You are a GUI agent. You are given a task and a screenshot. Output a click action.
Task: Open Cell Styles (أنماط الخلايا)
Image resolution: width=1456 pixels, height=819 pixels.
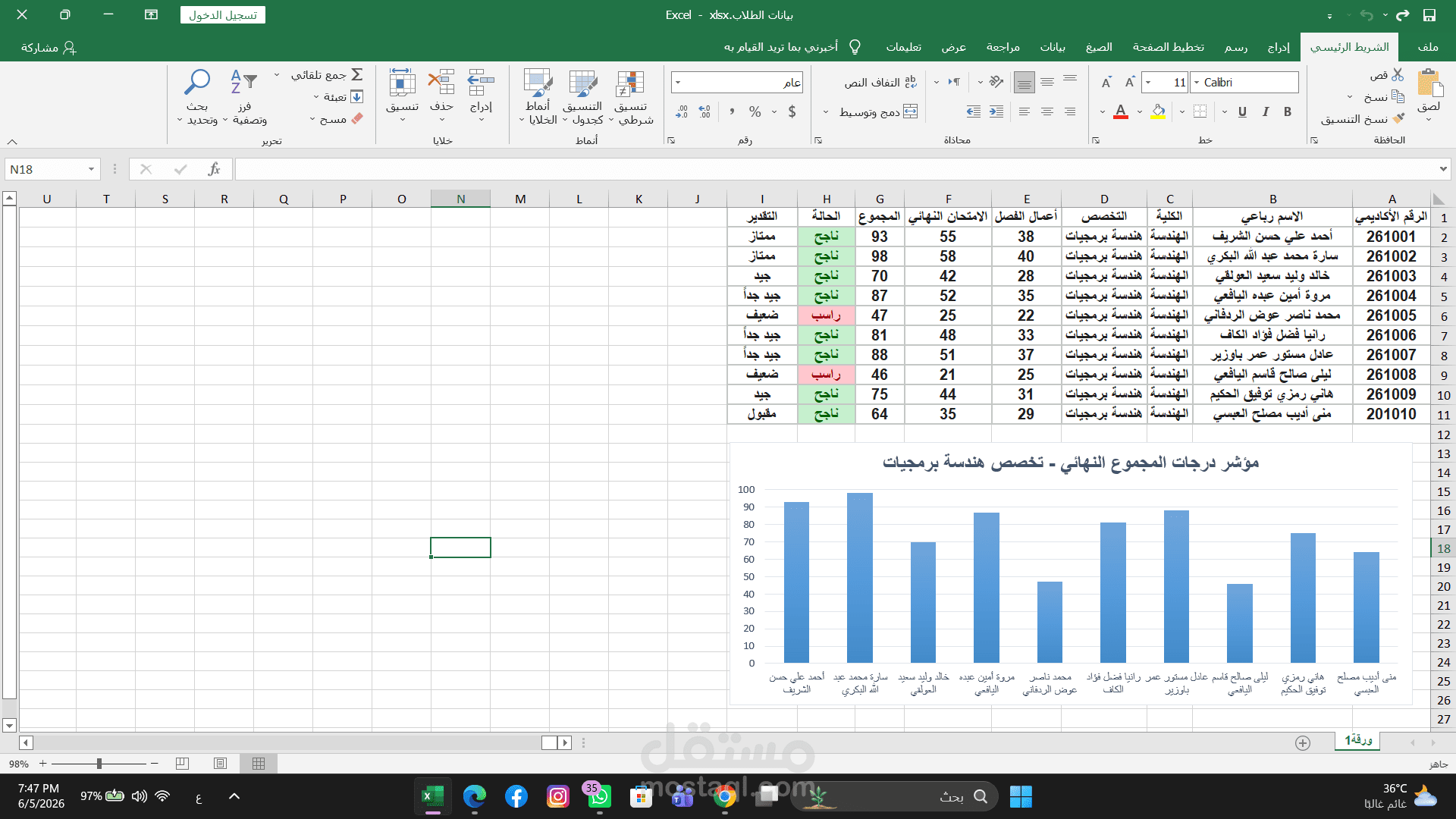click(538, 97)
